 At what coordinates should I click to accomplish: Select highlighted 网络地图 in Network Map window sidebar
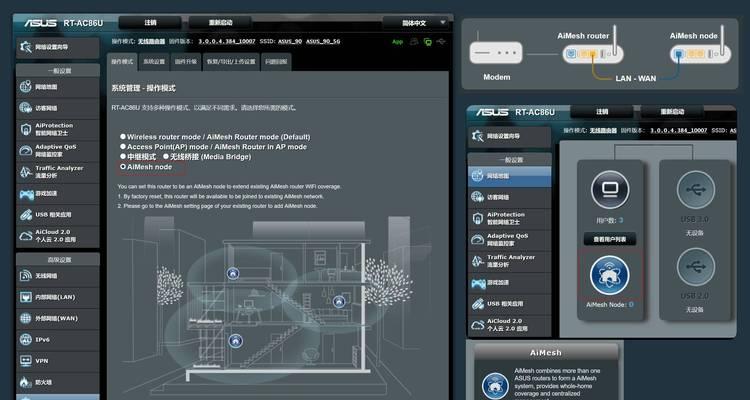click(509, 176)
